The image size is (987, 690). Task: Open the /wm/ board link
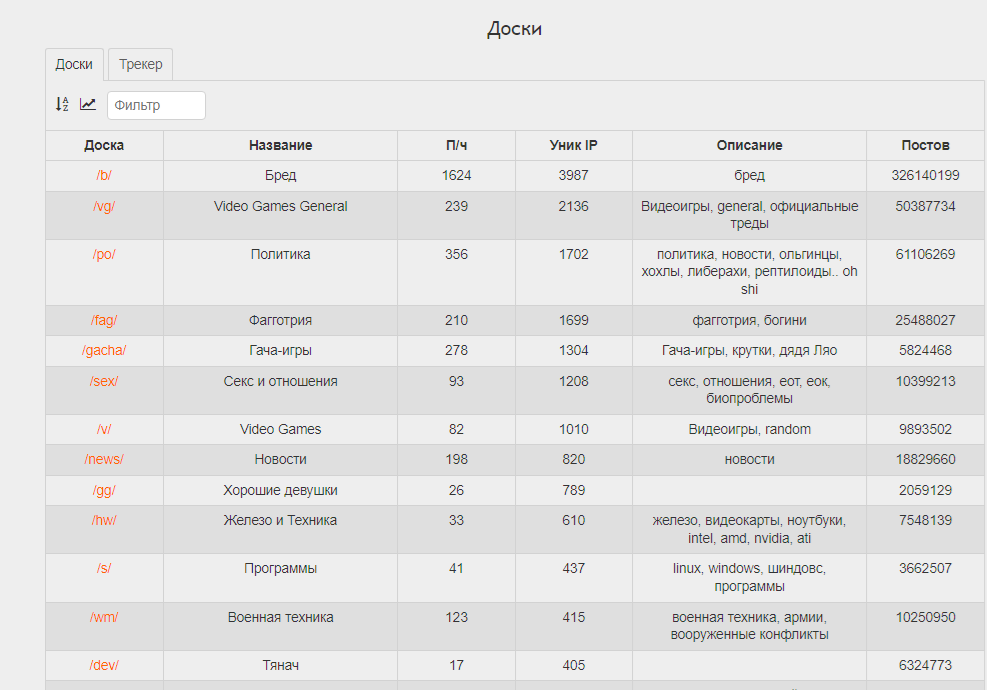pos(104,617)
